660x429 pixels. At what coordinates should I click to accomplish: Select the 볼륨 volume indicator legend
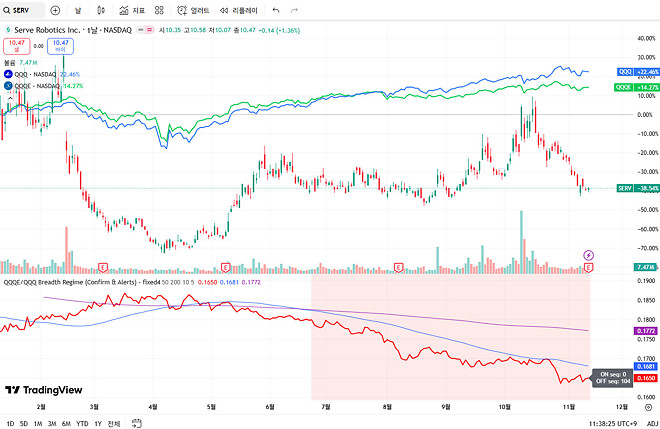point(10,63)
